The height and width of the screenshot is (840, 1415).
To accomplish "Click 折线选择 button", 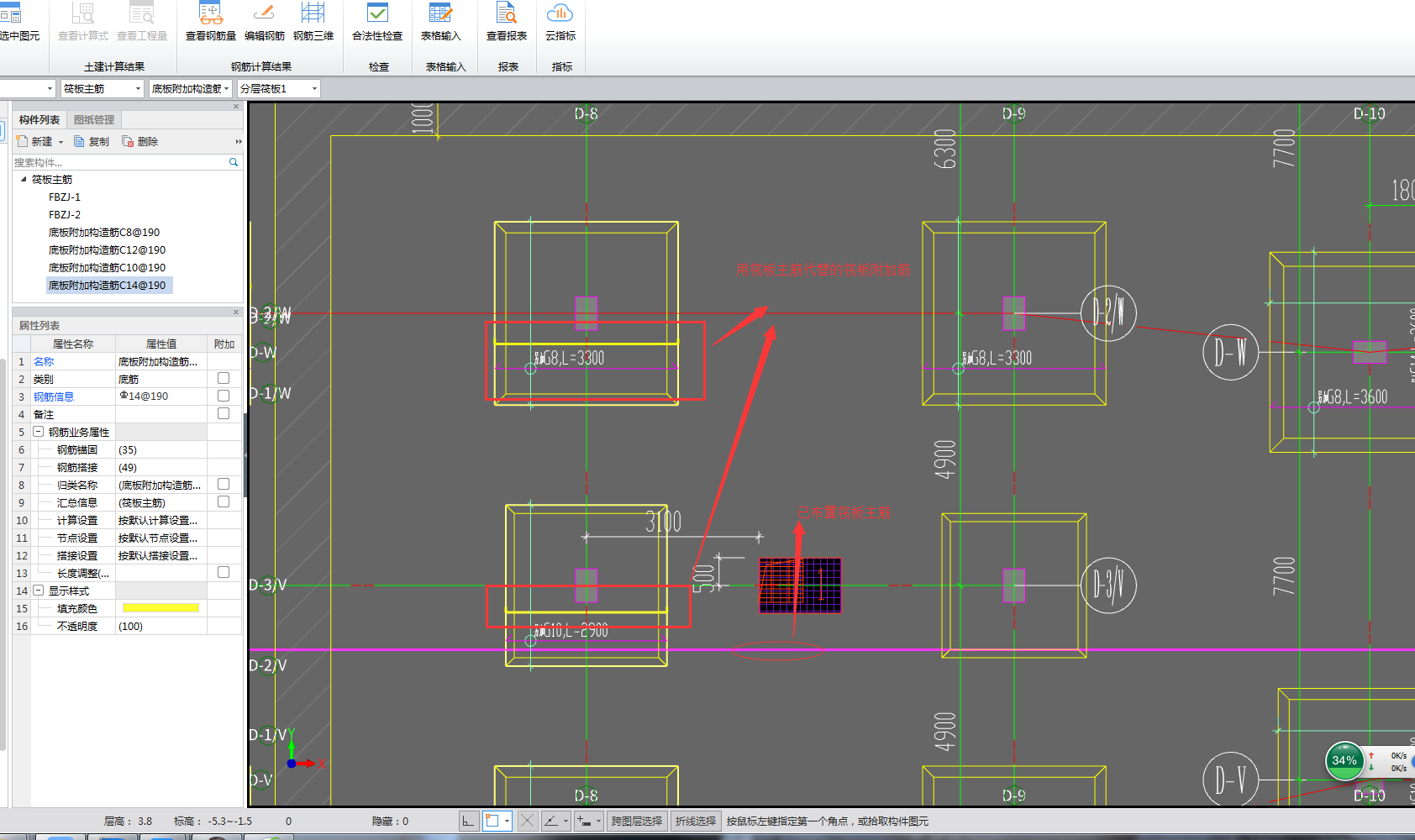I will click(x=696, y=821).
